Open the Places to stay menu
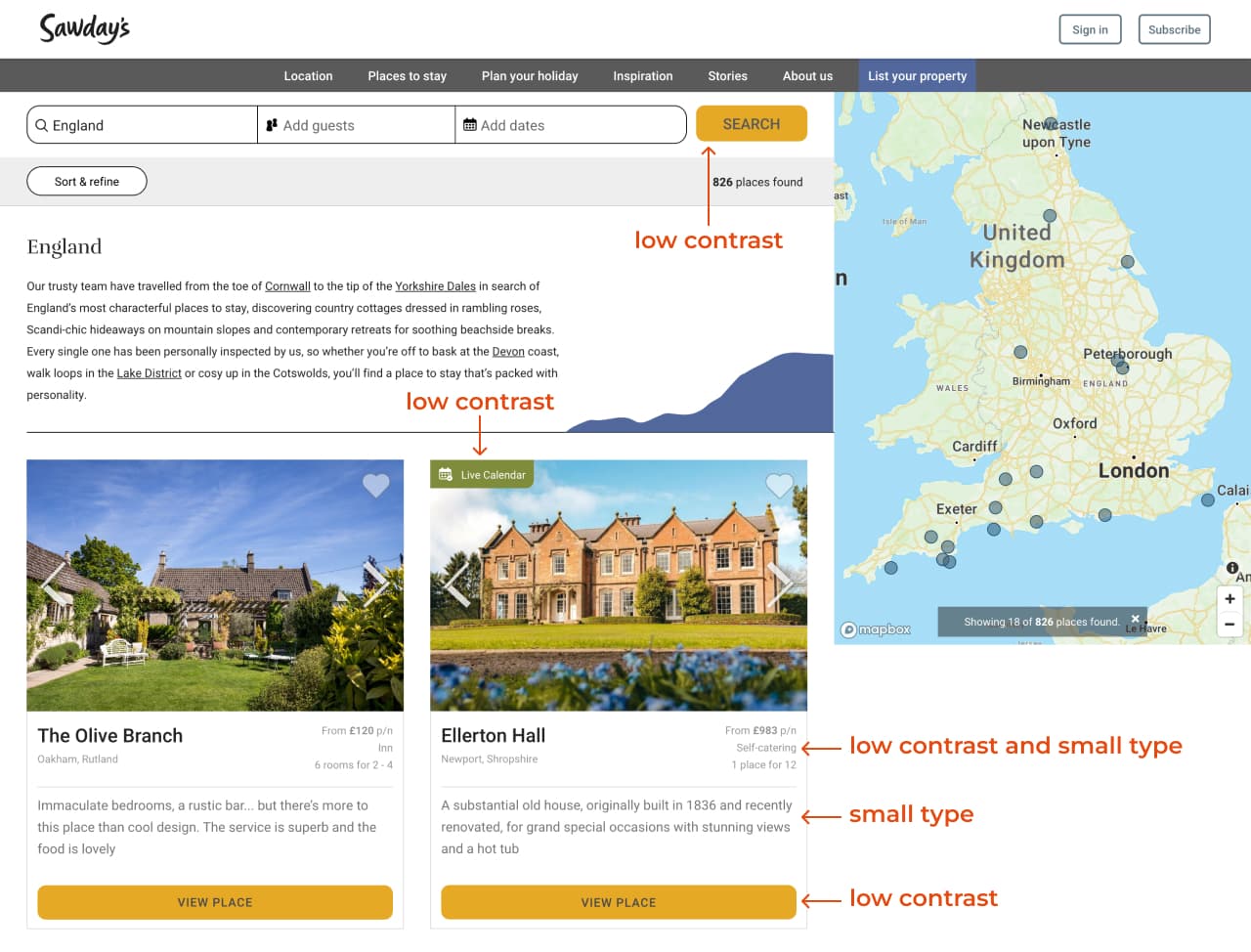1251x952 pixels. pyautogui.click(x=407, y=76)
